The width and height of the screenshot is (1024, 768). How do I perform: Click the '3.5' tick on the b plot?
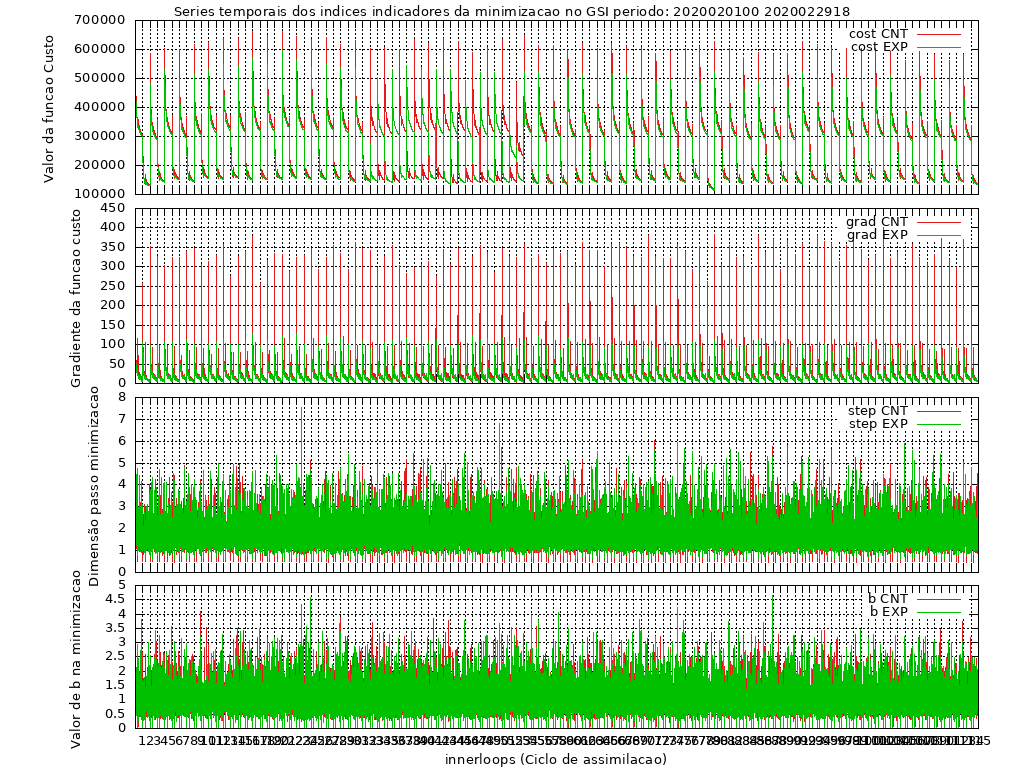click(115, 628)
